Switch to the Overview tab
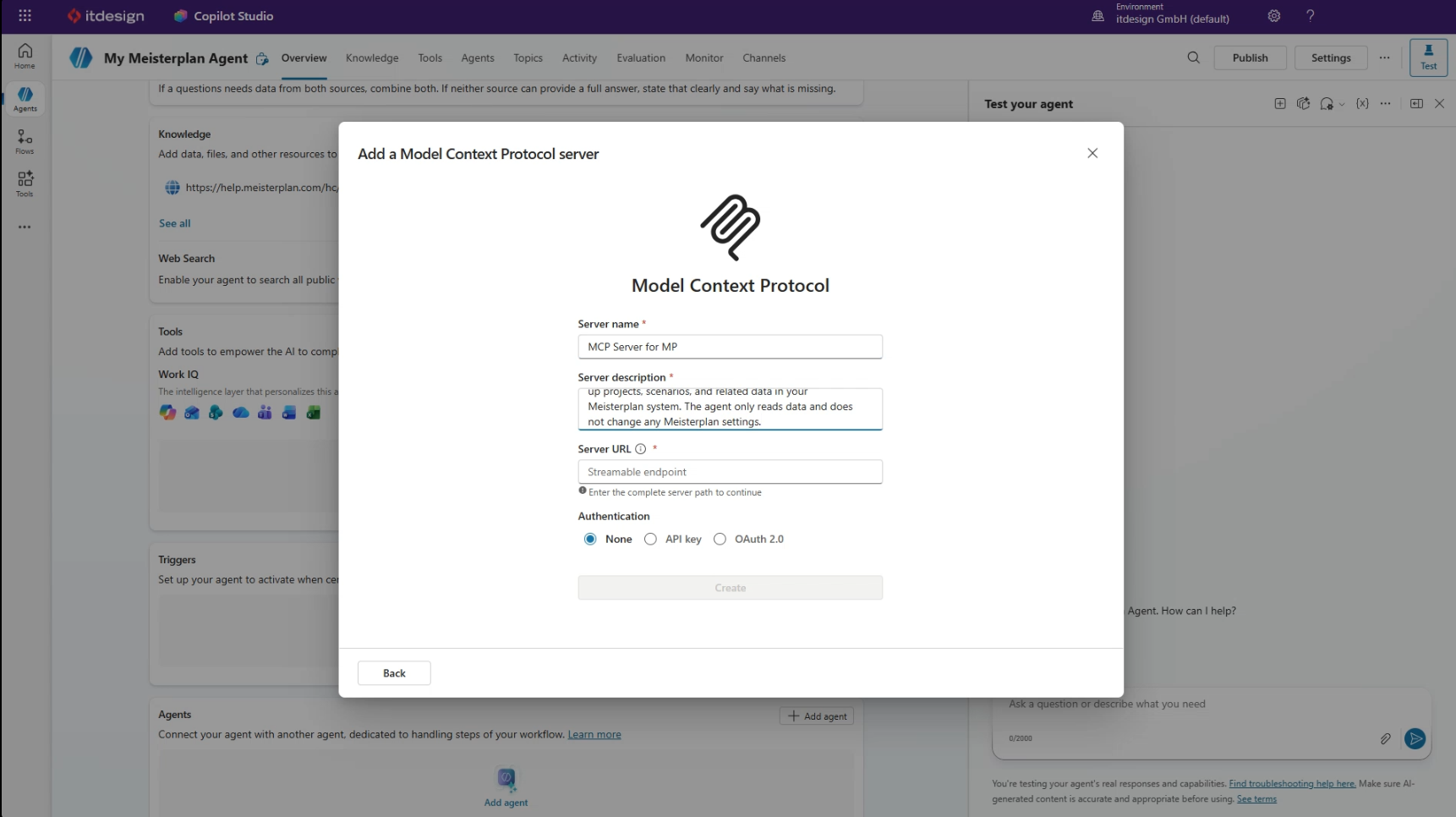 coord(304,58)
